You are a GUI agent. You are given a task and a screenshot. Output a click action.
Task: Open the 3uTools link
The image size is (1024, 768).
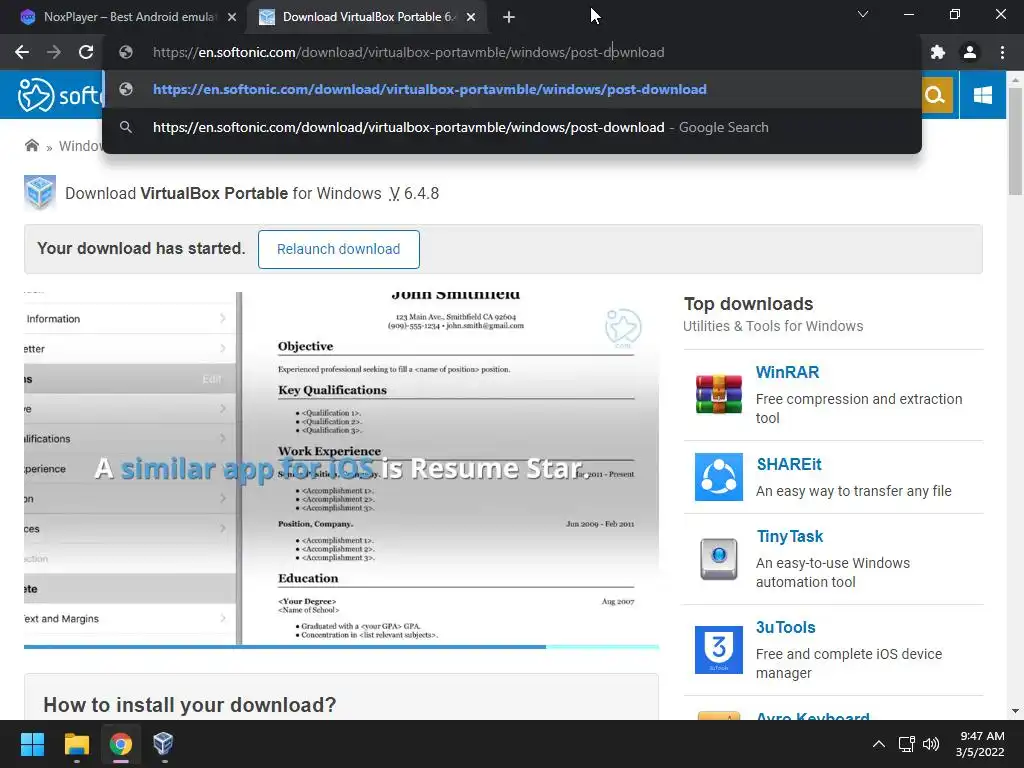click(786, 628)
